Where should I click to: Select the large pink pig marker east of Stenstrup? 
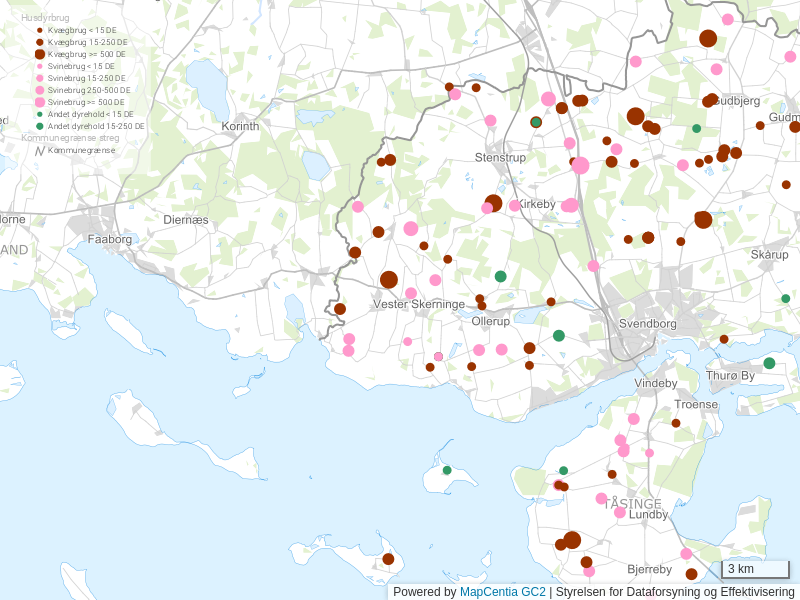(580, 165)
